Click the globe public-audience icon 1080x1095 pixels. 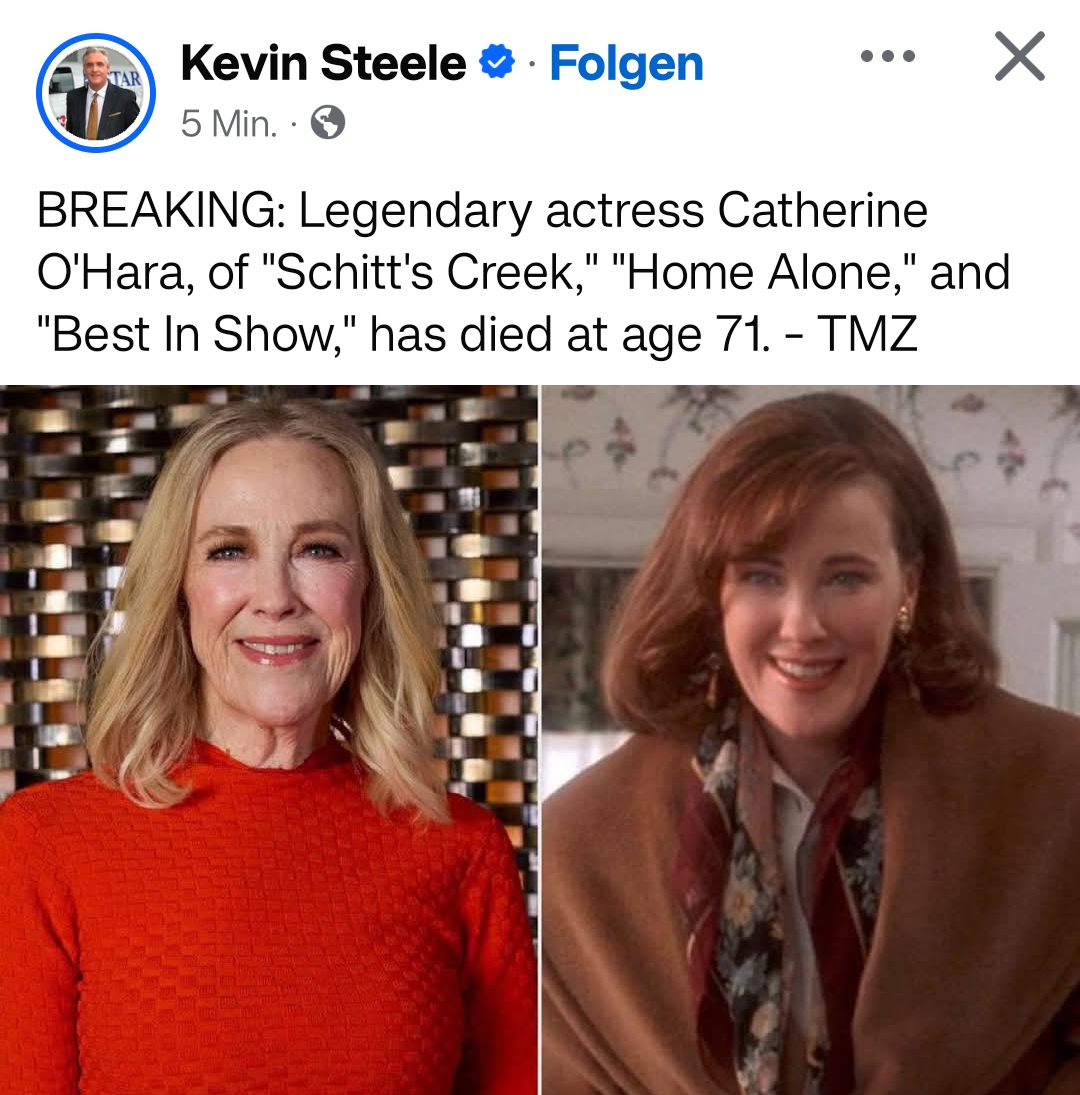point(327,123)
